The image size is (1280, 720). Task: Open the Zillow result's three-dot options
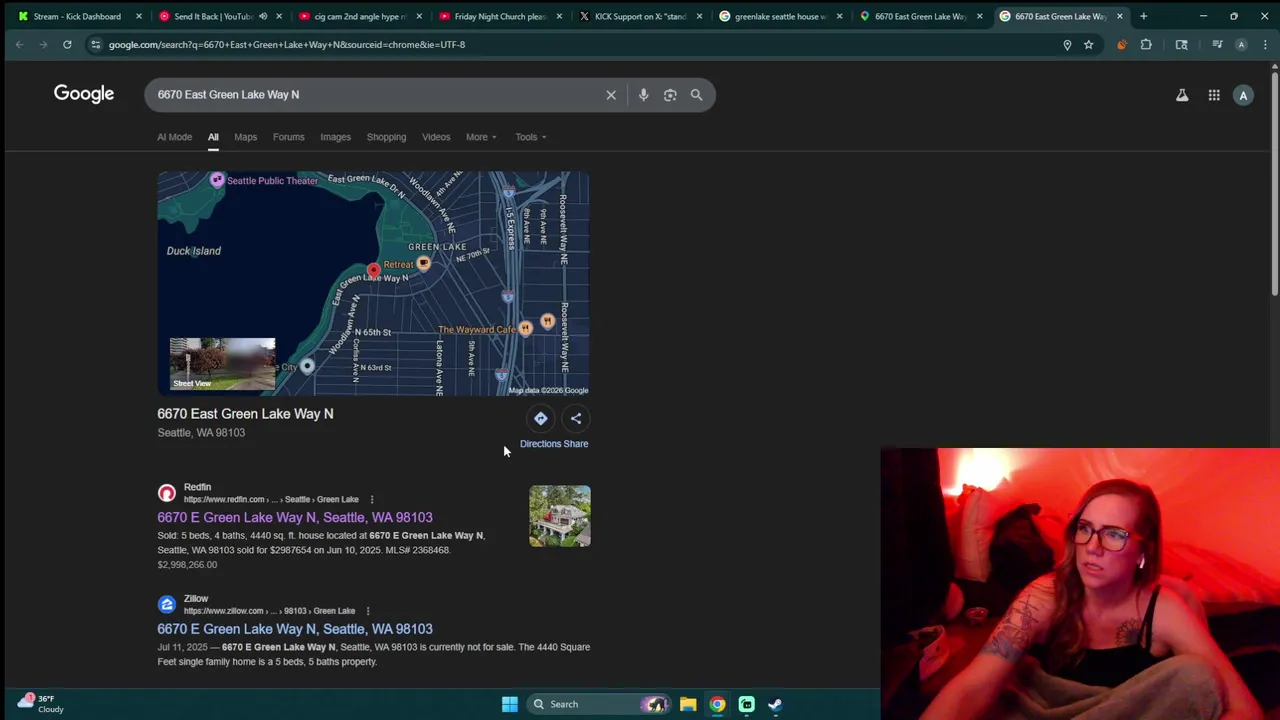coord(367,611)
